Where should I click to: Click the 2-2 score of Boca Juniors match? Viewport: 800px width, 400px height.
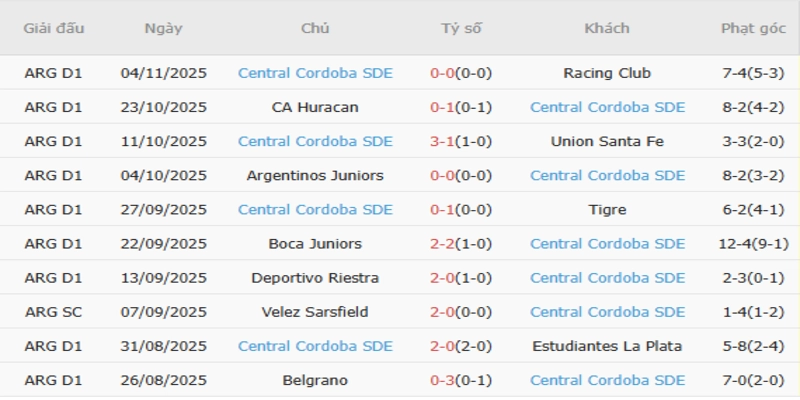[461, 243]
